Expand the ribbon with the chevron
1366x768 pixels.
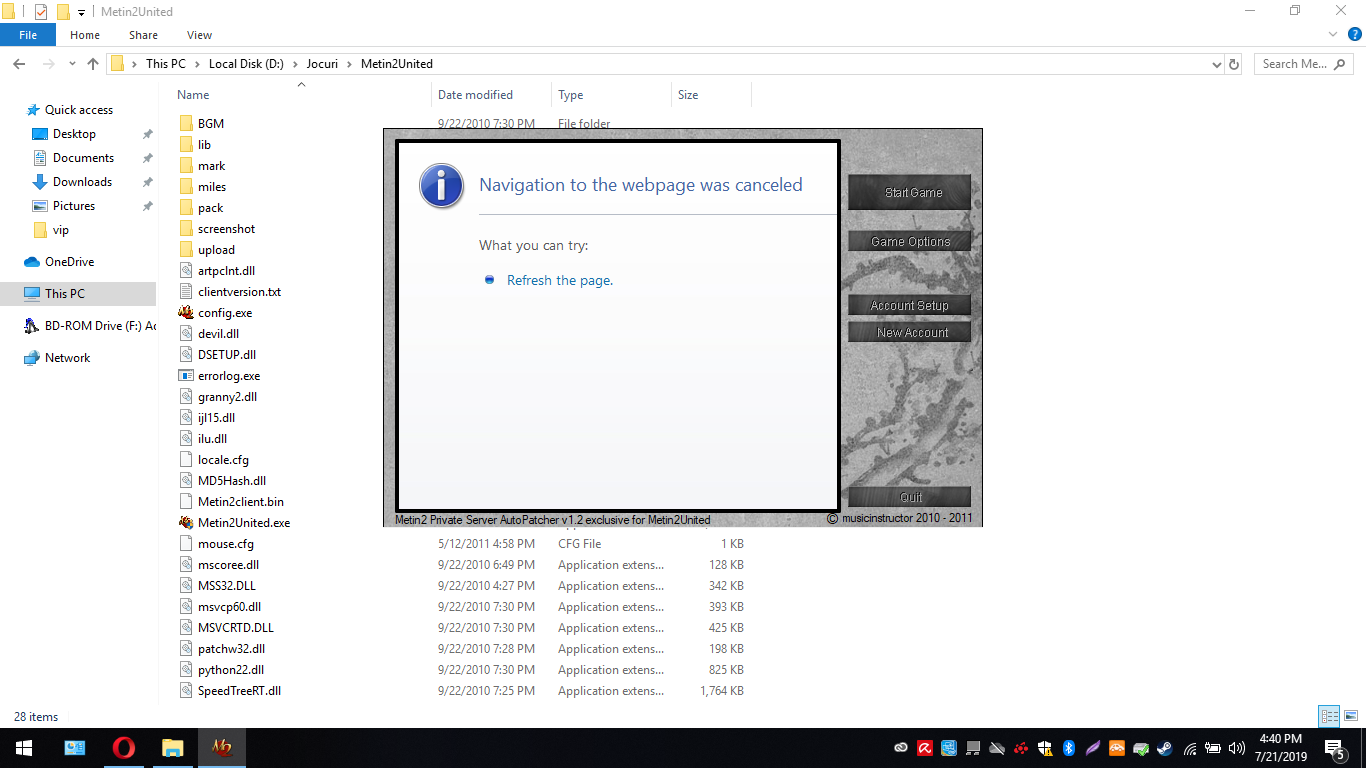tap(1332, 34)
